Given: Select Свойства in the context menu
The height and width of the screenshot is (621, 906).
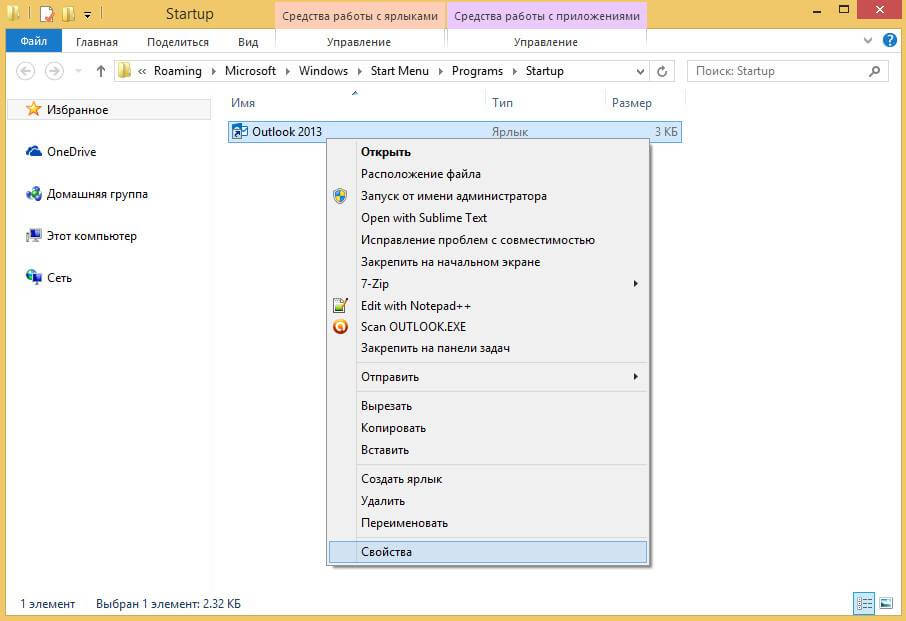Looking at the screenshot, I should [386, 552].
